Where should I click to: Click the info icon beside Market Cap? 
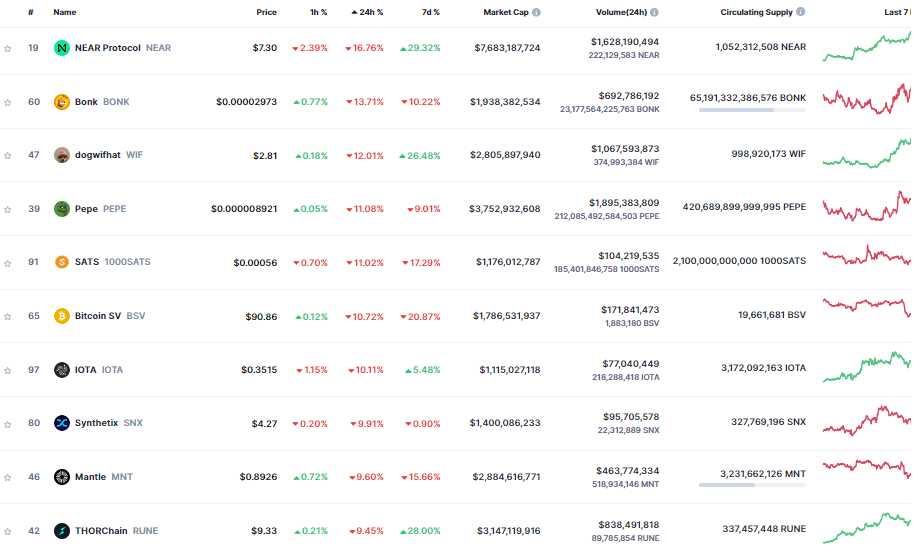[536, 12]
